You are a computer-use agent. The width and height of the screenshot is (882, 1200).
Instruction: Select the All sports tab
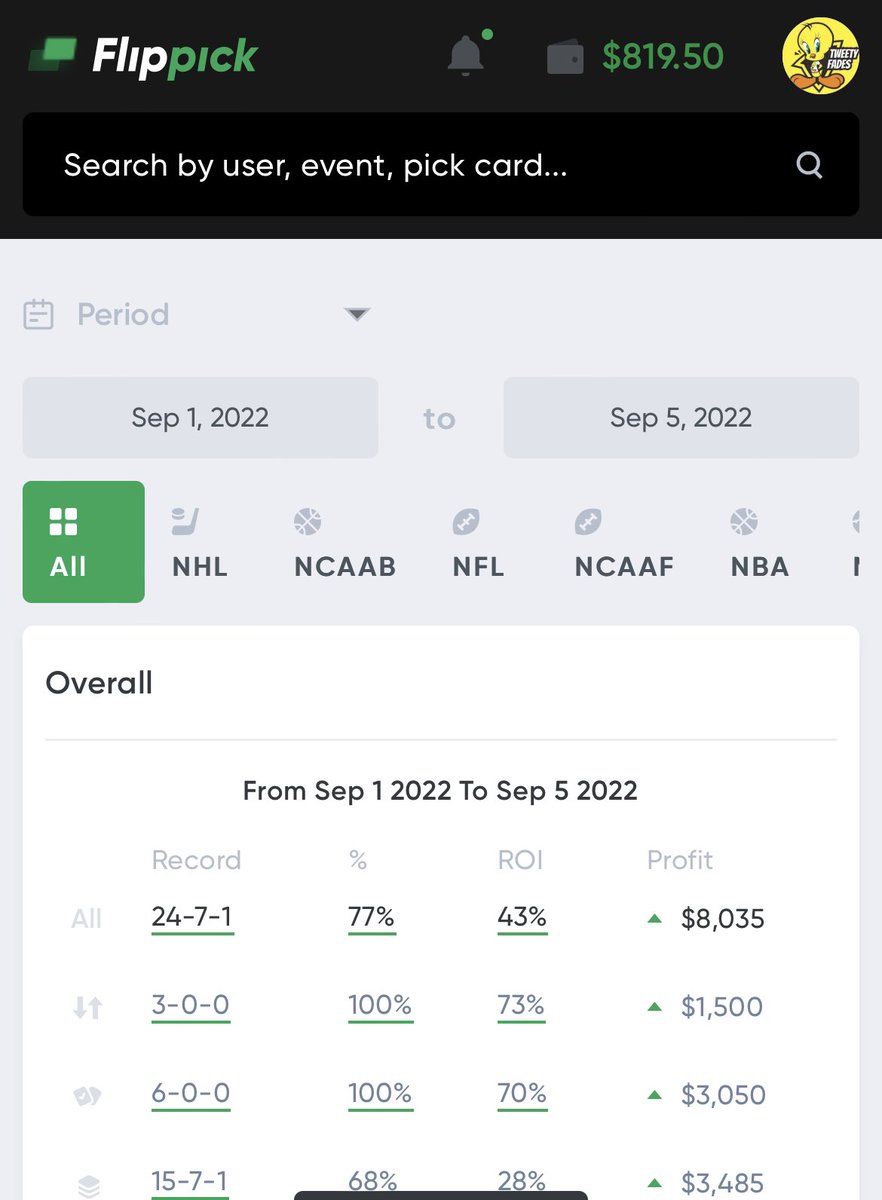83,542
